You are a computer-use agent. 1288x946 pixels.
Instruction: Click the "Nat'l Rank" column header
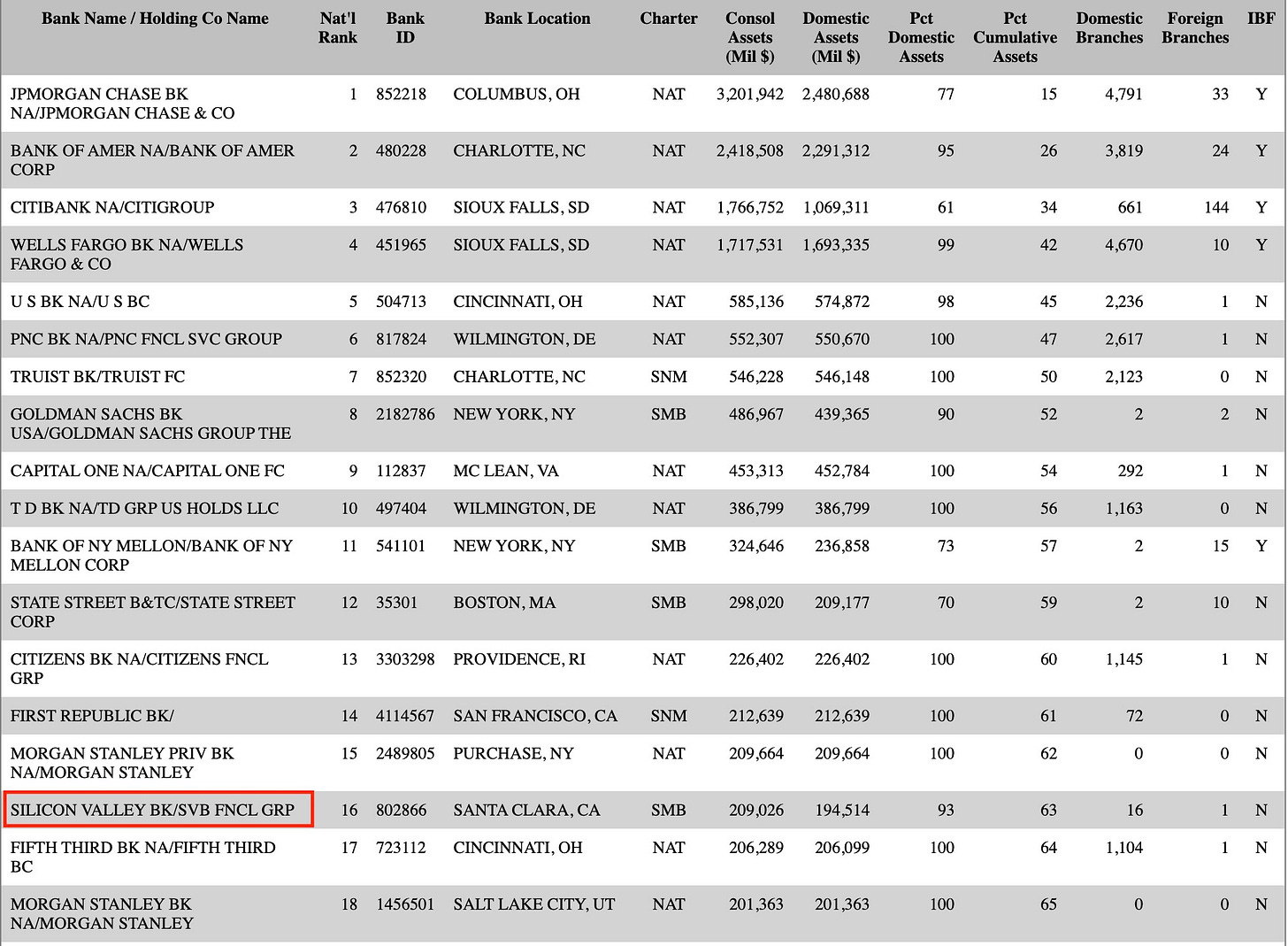tap(338, 28)
